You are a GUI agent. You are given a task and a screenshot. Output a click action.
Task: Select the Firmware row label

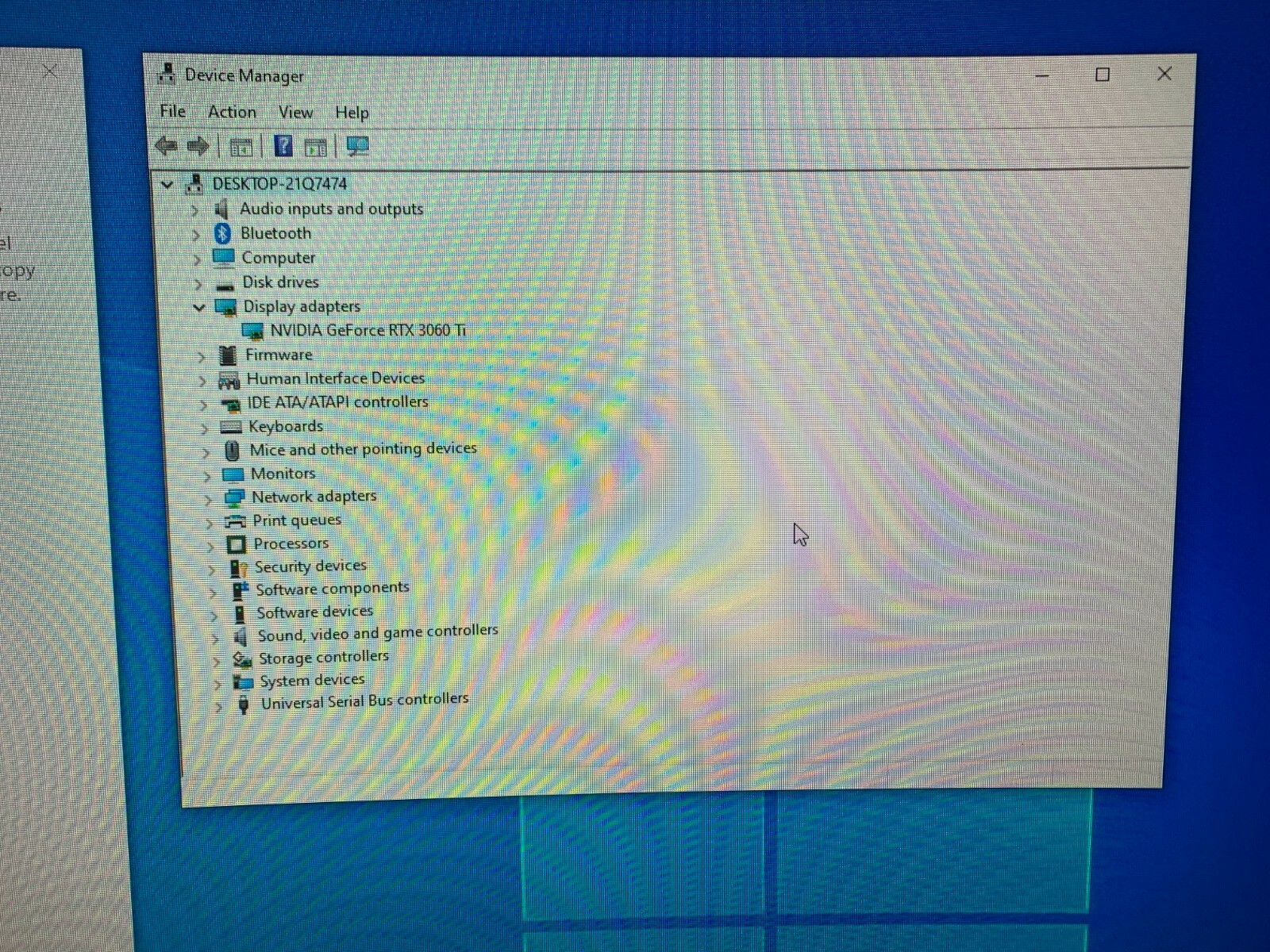coord(279,355)
